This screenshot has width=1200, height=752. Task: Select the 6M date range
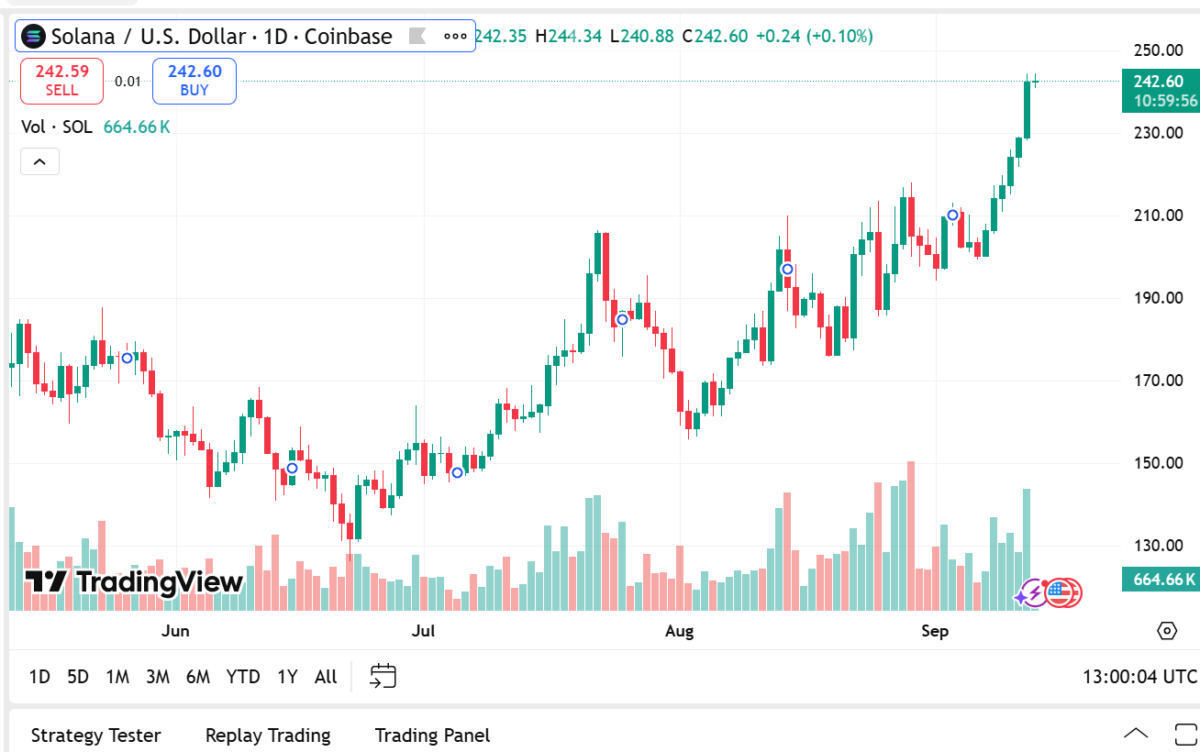pos(198,677)
